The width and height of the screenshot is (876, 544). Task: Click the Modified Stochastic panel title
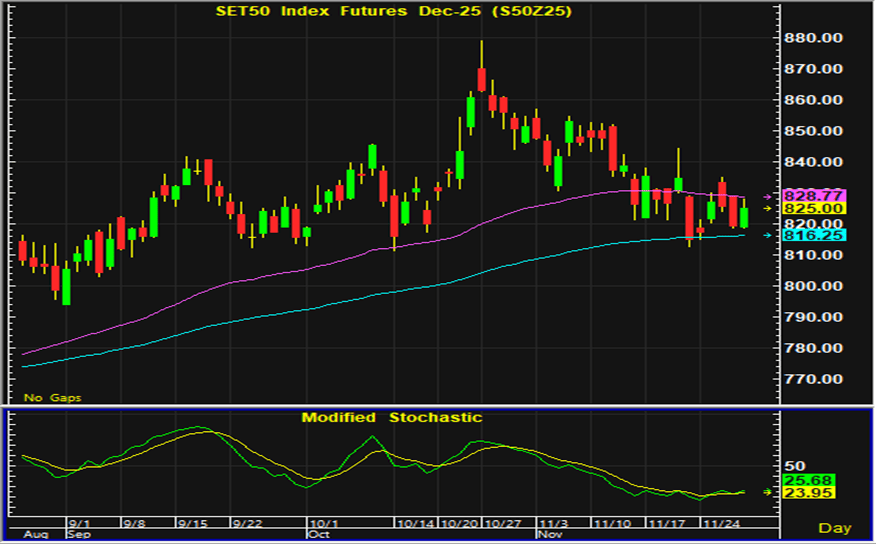coord(392,417)
